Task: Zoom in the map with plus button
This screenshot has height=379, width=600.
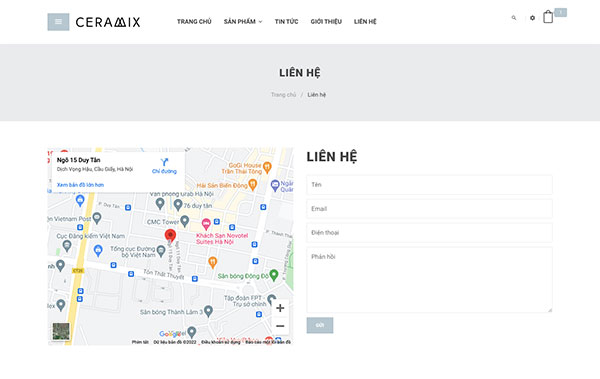Action: 280,308
